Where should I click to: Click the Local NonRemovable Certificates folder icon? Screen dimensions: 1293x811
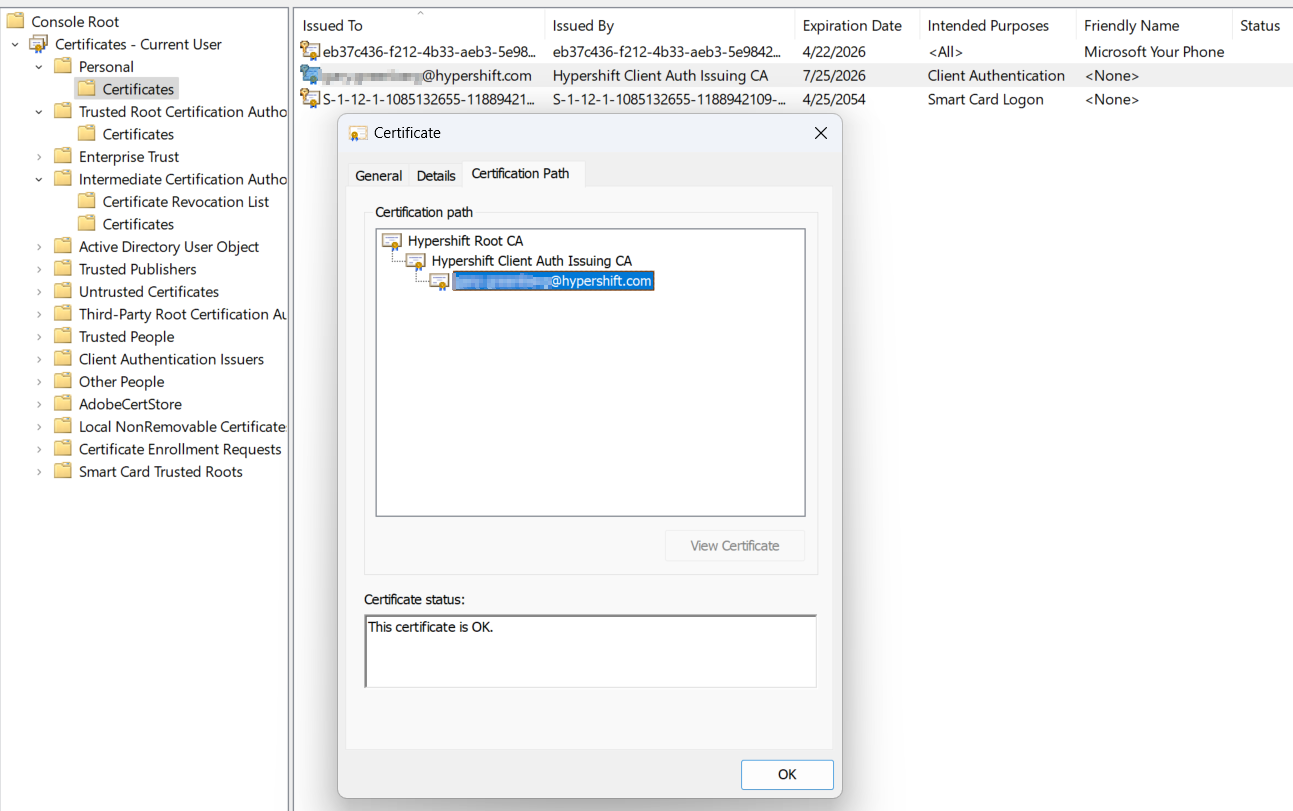coord(63,426)
